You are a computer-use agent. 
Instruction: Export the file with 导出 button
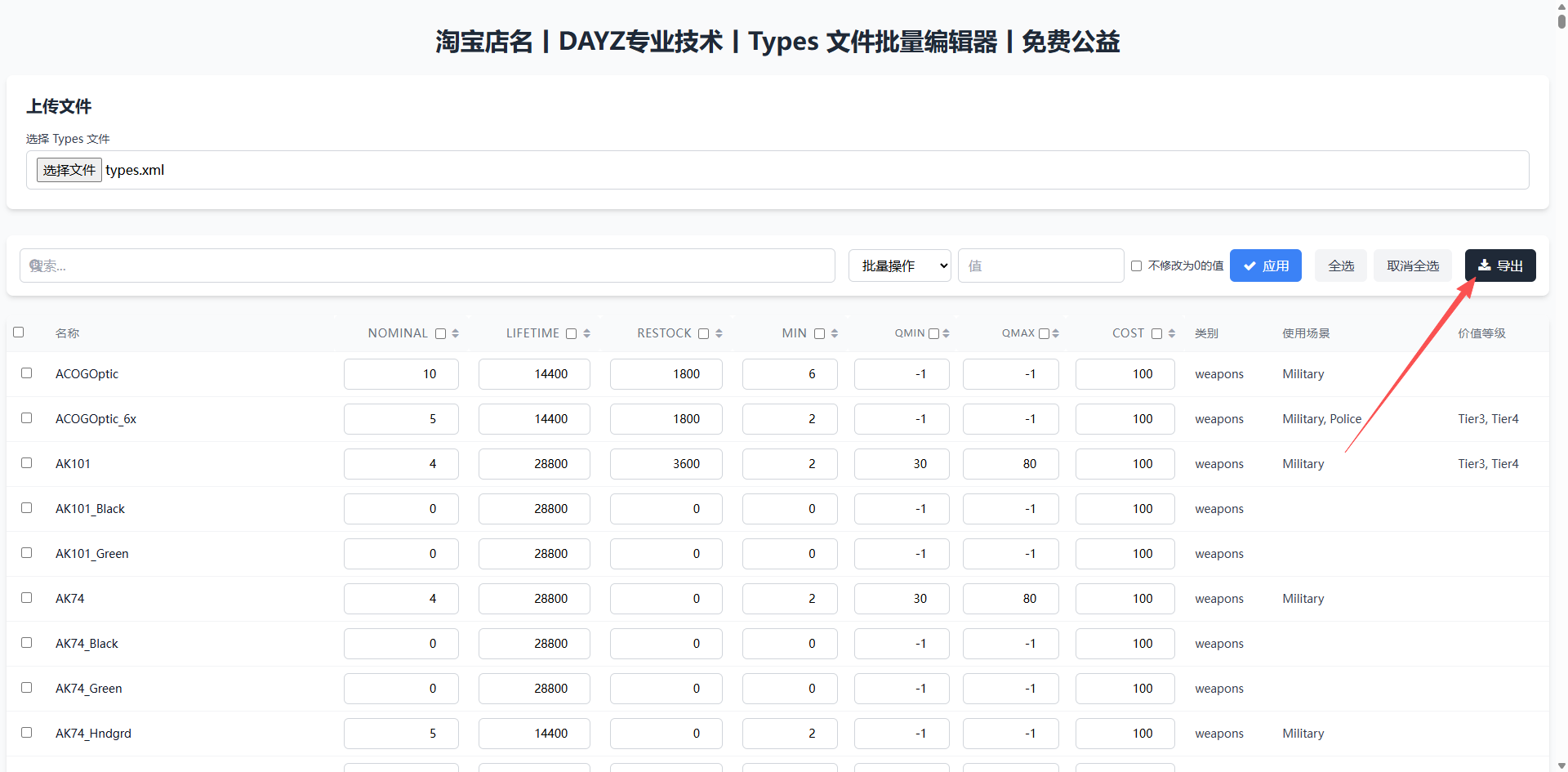point(1500,266)
